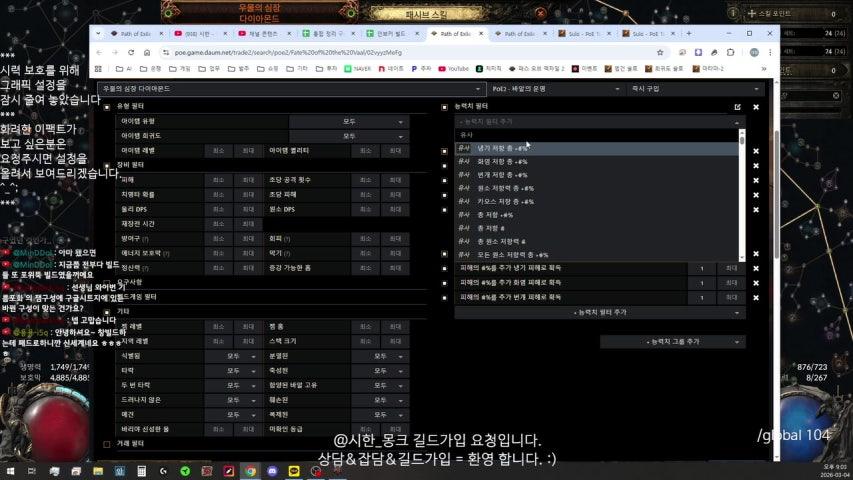Open KakaoTalk from the taskbar
The height and width of the screenshot is (480, 853).
pos(294,471)
